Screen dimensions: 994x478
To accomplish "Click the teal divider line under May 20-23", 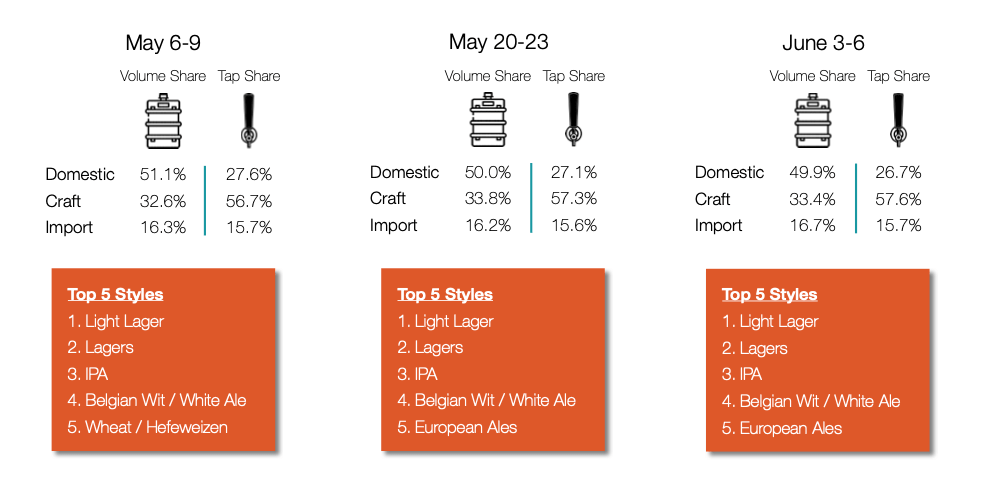I will (x=531, y=198).
